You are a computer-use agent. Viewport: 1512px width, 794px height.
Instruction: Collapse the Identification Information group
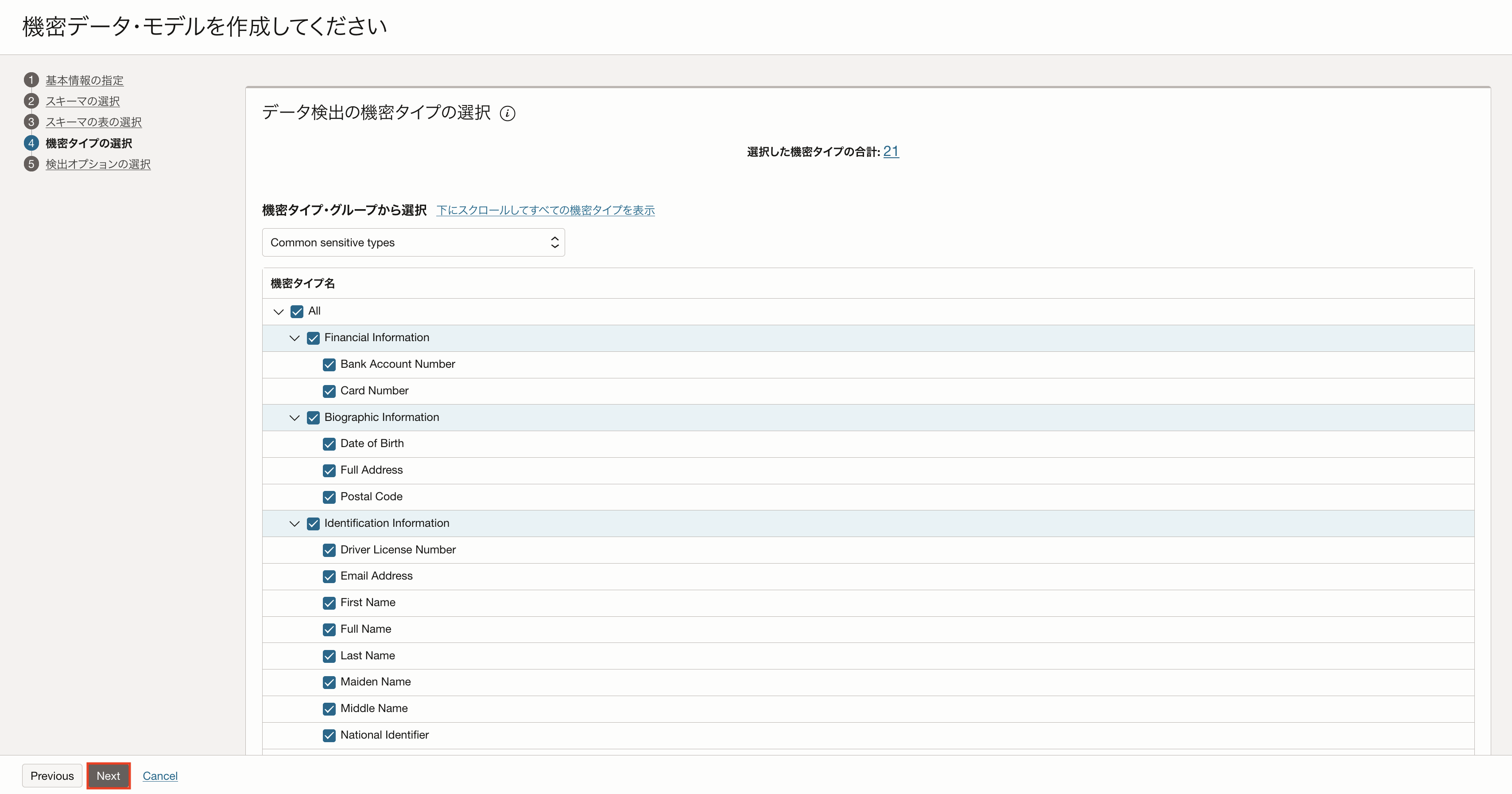pos(295,523)
